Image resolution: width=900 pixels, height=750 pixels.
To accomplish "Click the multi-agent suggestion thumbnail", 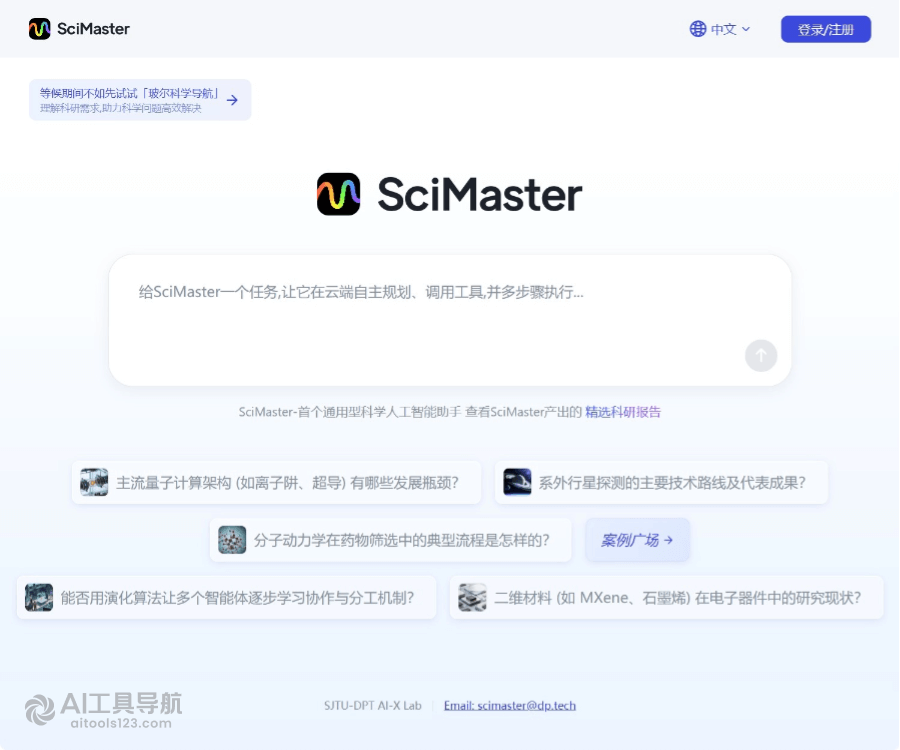I will [39, 597].
